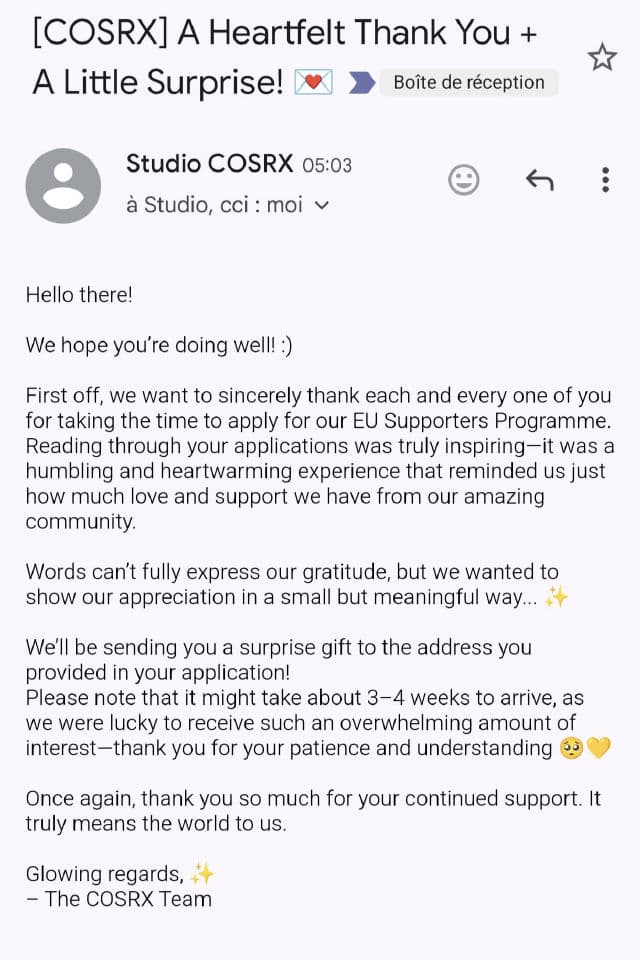
Task: Click the sparkles emoji beside 'Glowing regards,'
Action: pos(202,874)
